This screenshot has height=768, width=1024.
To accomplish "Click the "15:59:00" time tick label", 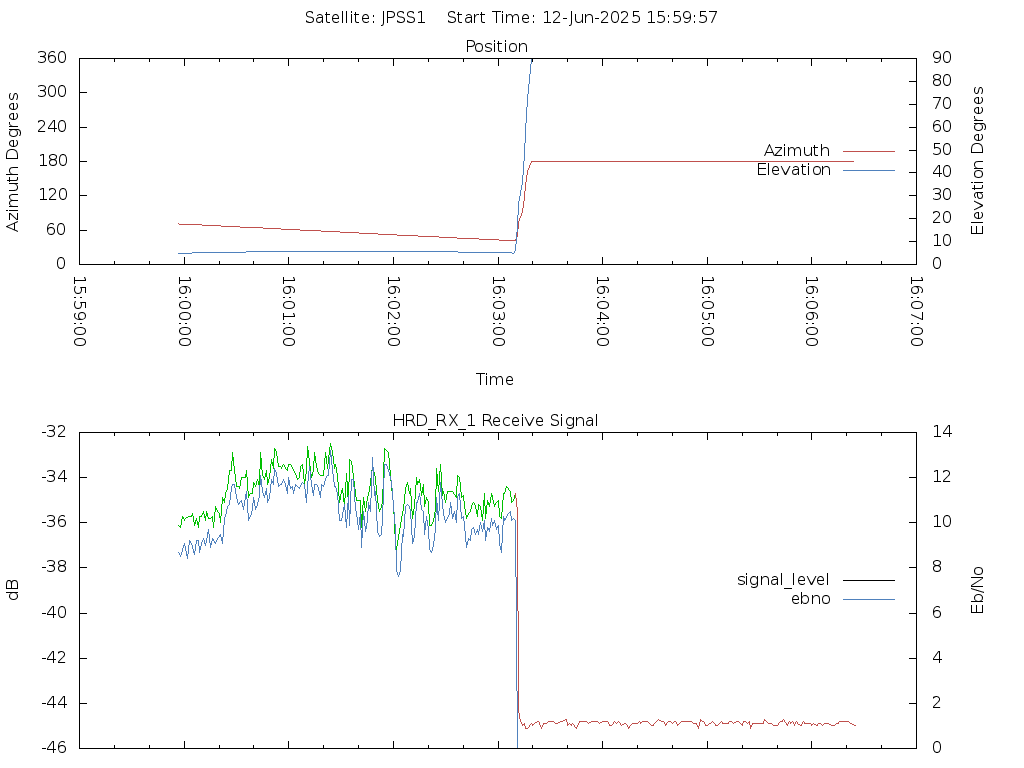I will point(80,312).
